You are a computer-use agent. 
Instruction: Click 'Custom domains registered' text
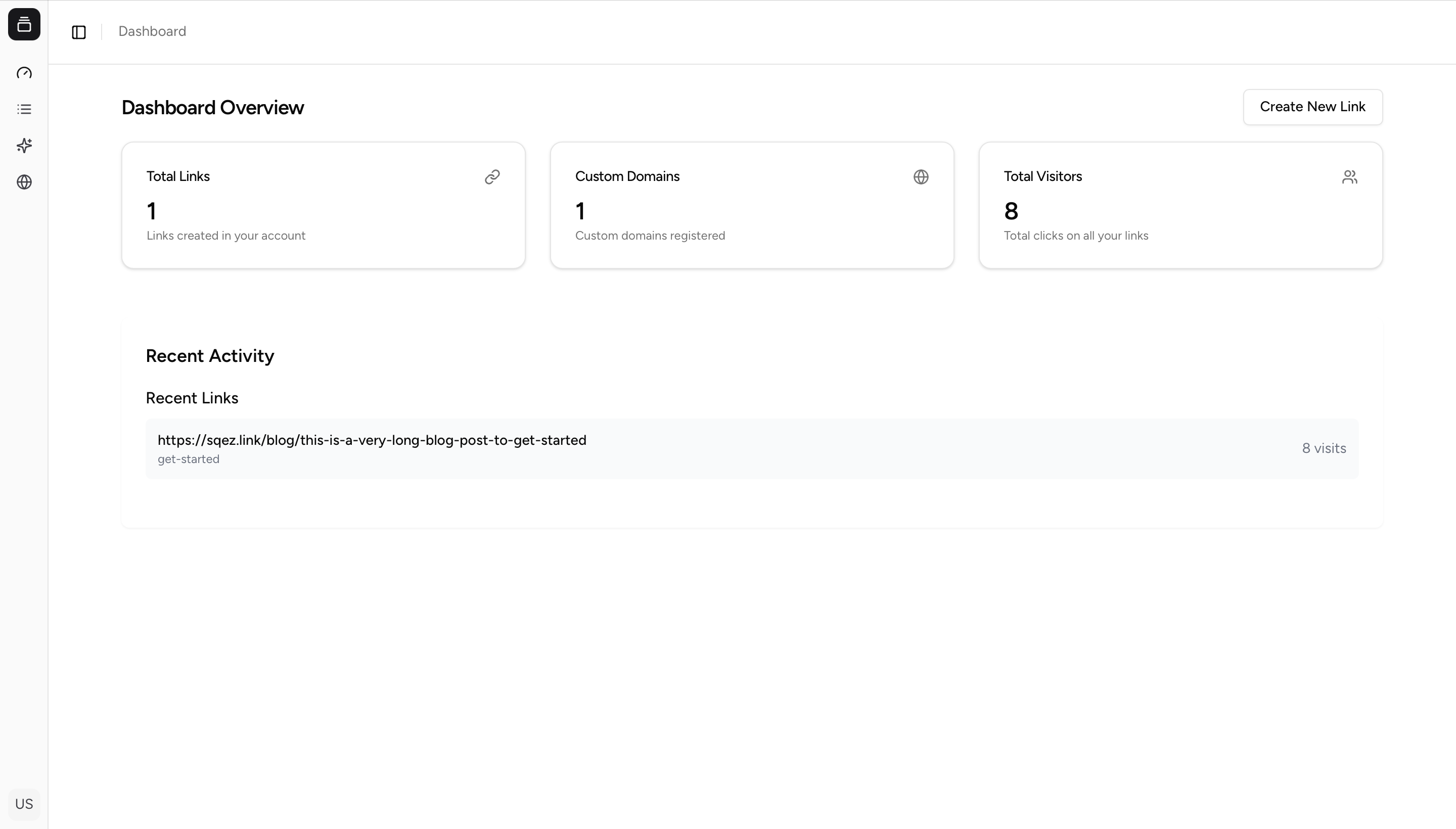click(x=650, y=236)
